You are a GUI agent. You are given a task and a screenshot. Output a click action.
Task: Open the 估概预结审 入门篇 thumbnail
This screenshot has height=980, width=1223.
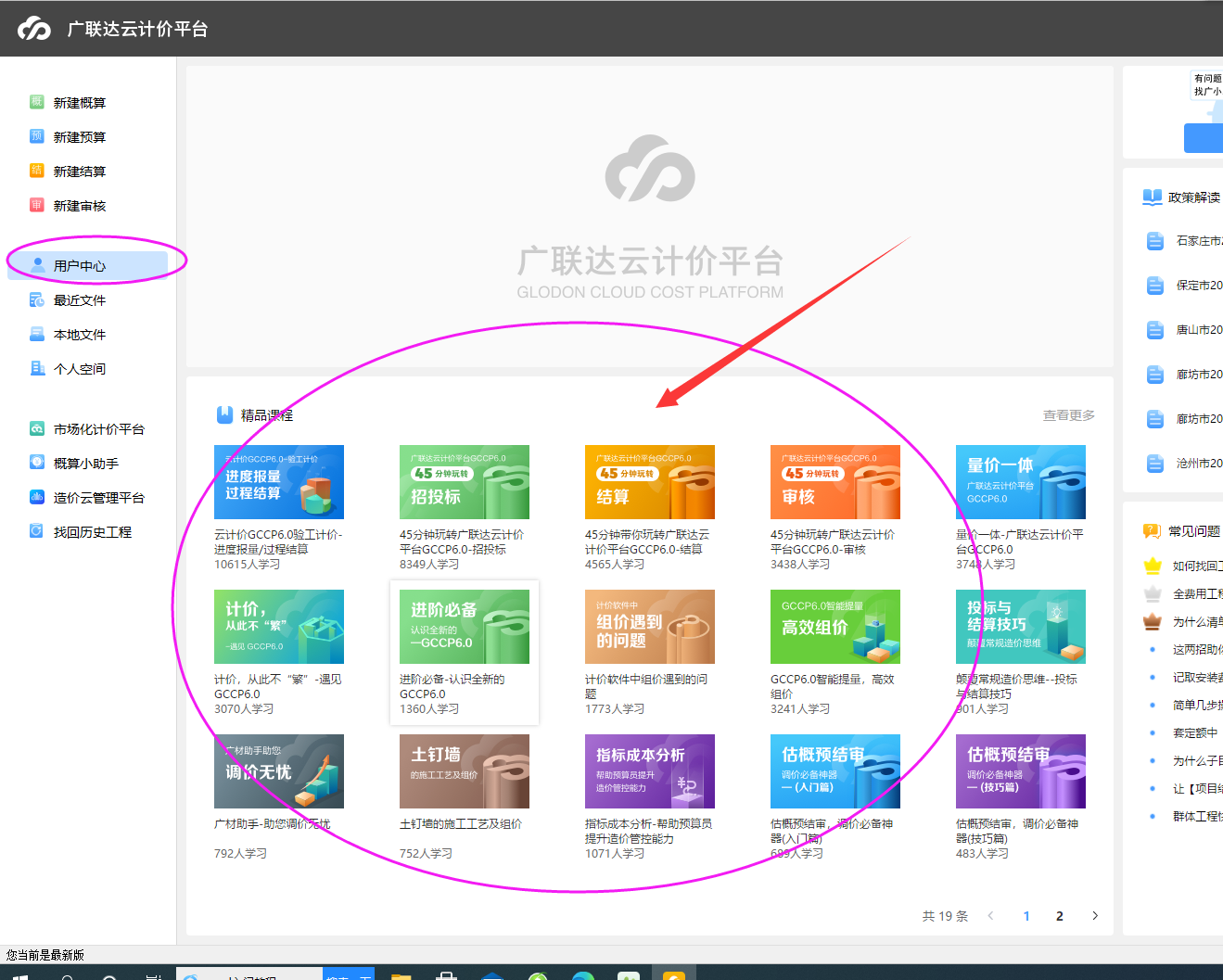click(x=835, y=771)
